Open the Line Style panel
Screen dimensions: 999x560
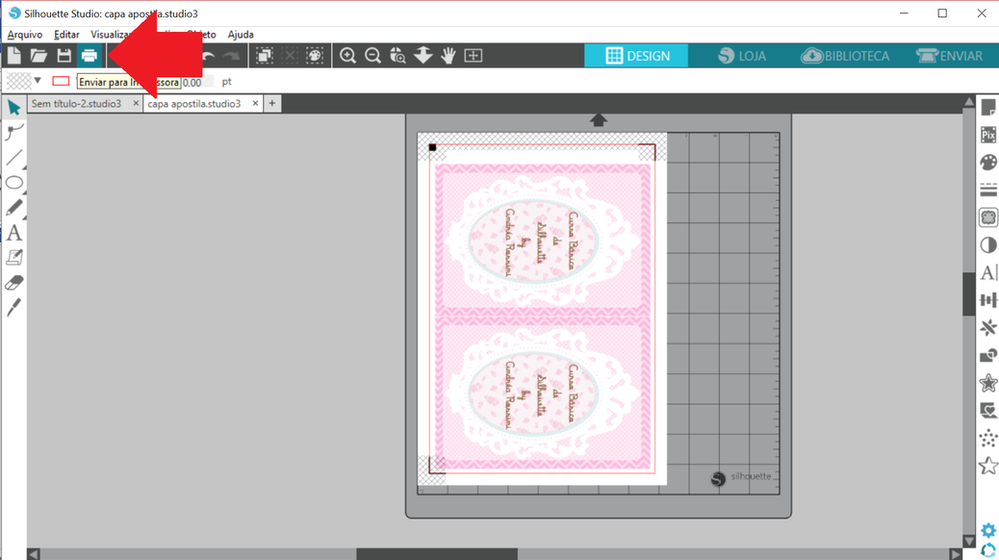click(x=988, y=190)
